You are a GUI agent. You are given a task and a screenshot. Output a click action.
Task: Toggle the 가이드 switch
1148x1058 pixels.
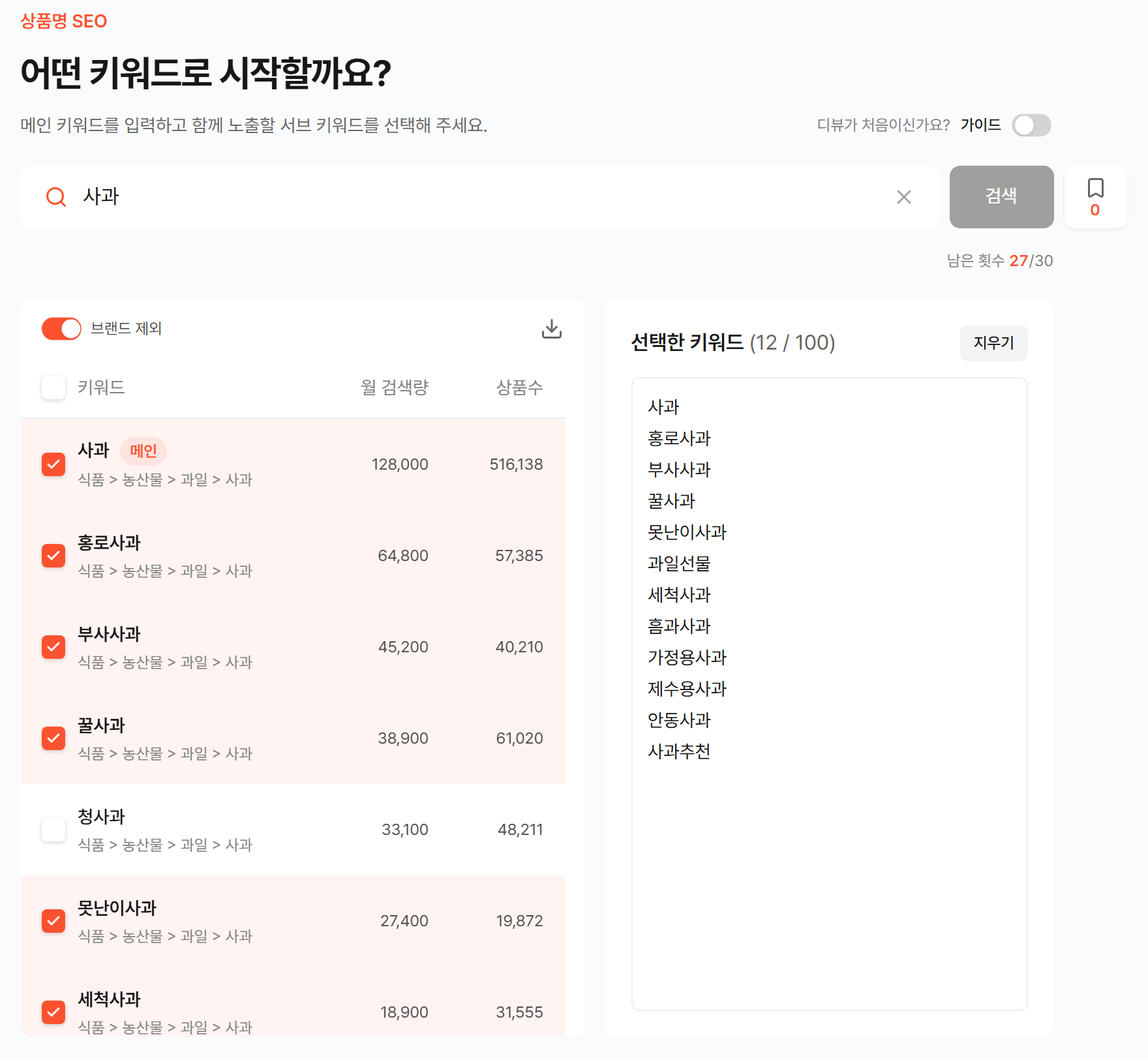[x=1032, y=125]
